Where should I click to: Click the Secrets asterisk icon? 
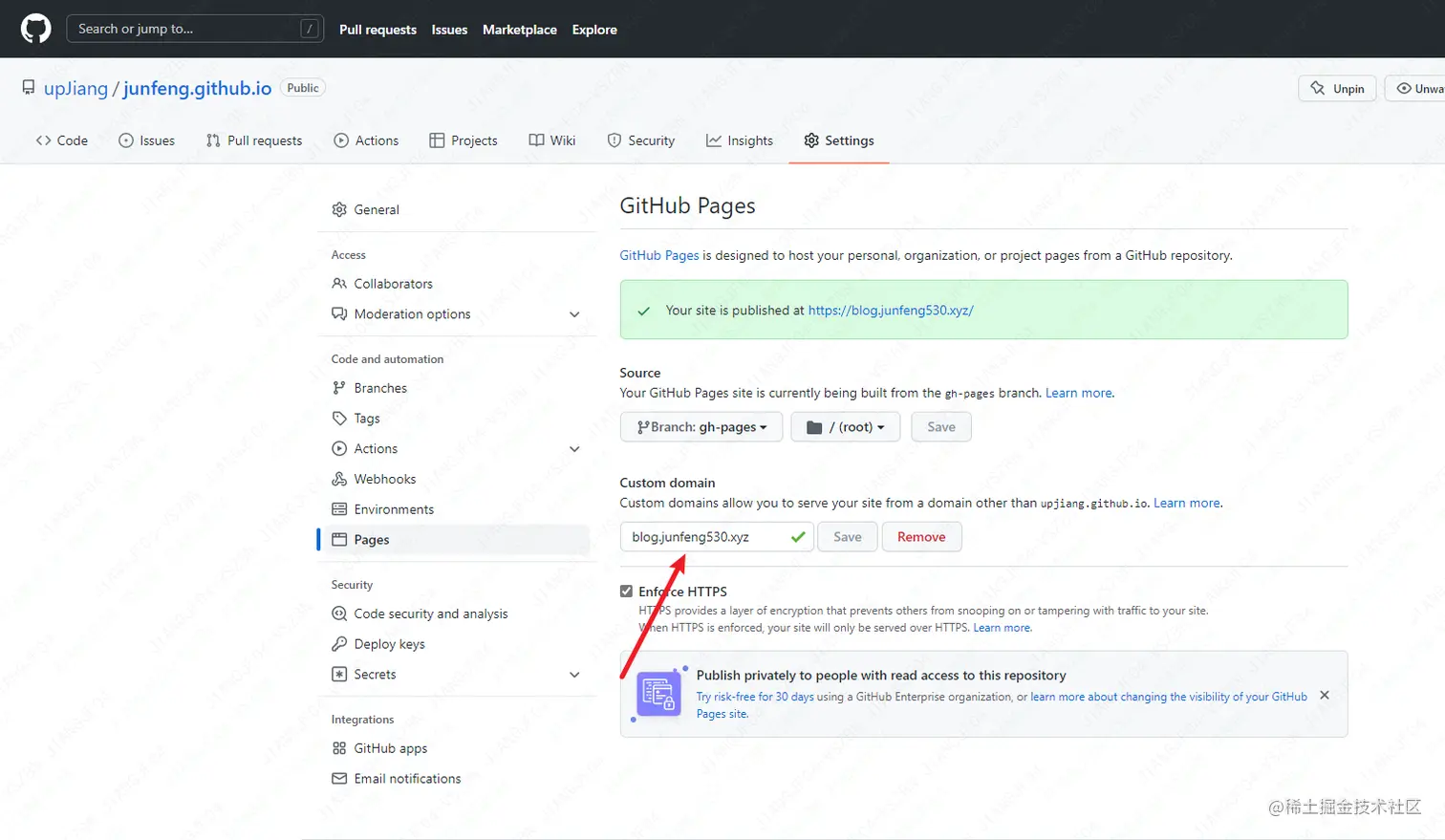(339, 675)
